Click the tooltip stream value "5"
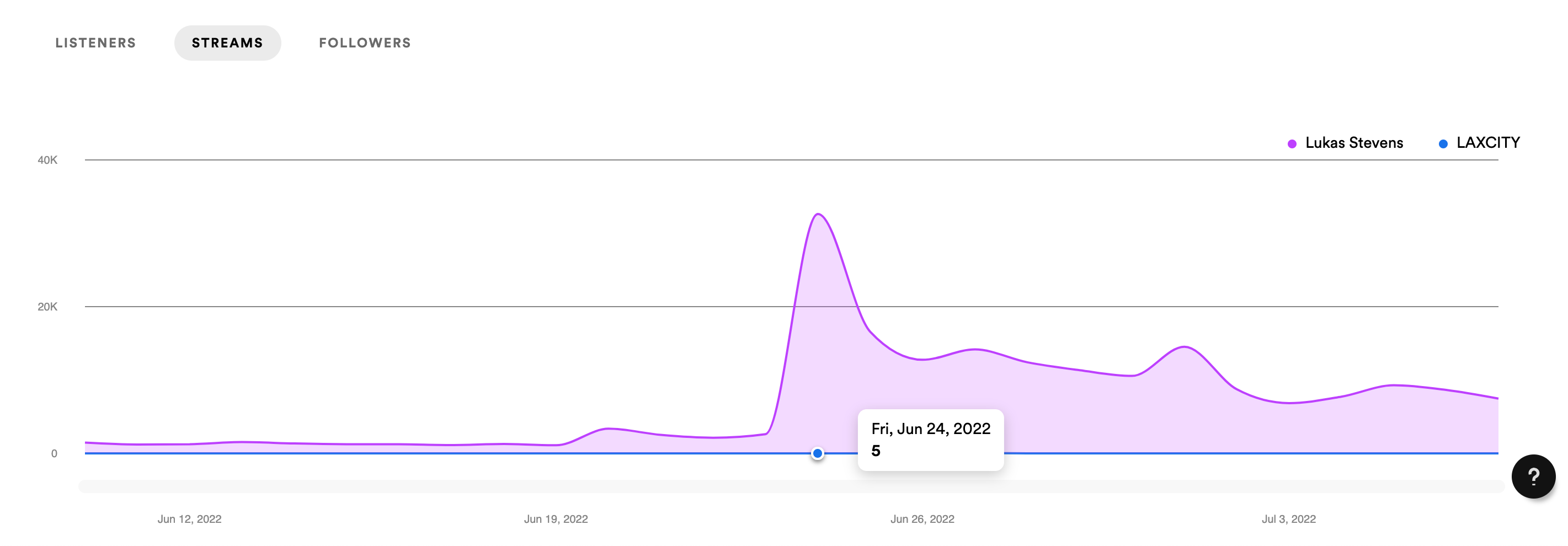 click(x=875, y=451)
